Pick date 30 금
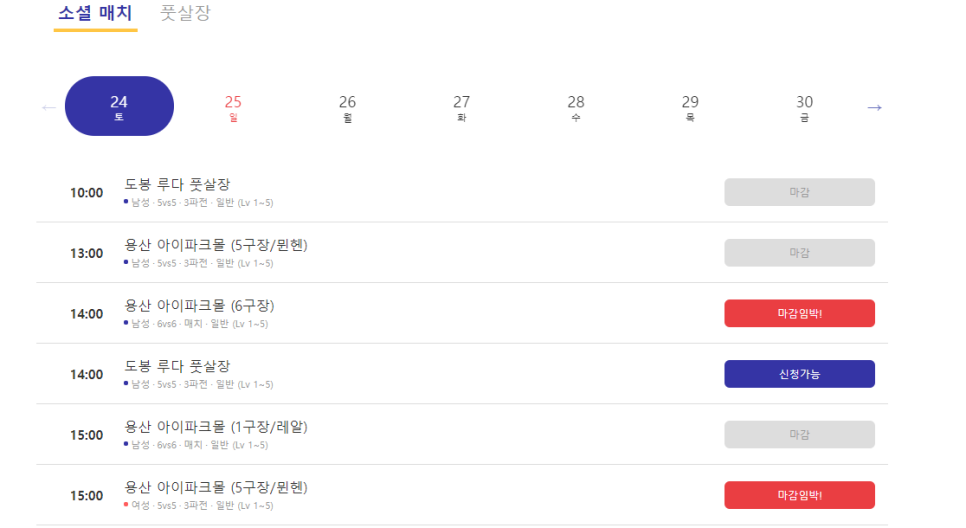 point(805,108)
